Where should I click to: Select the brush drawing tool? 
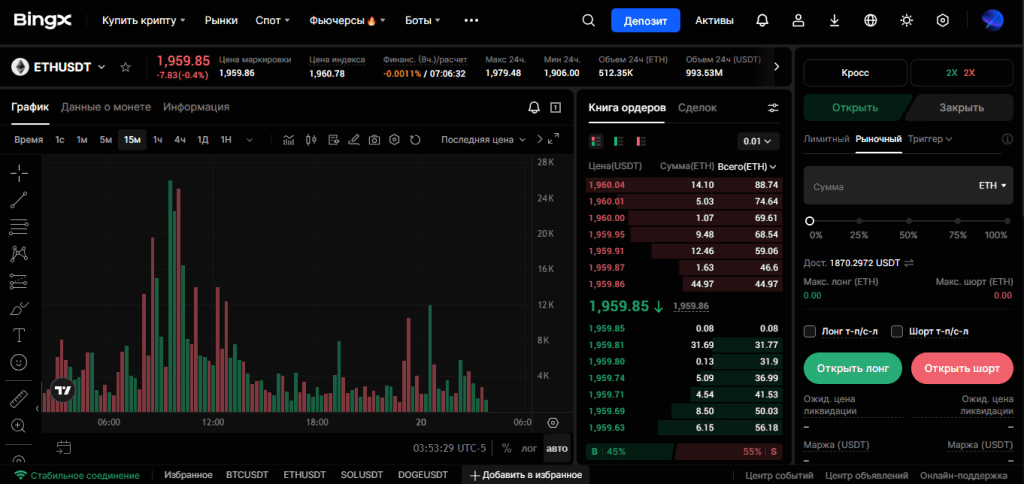19,308
